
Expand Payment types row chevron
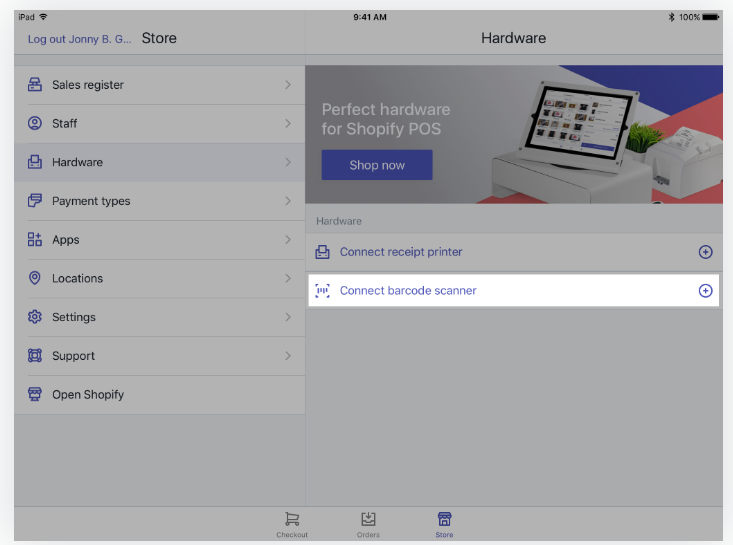click(x=288, y=201)
